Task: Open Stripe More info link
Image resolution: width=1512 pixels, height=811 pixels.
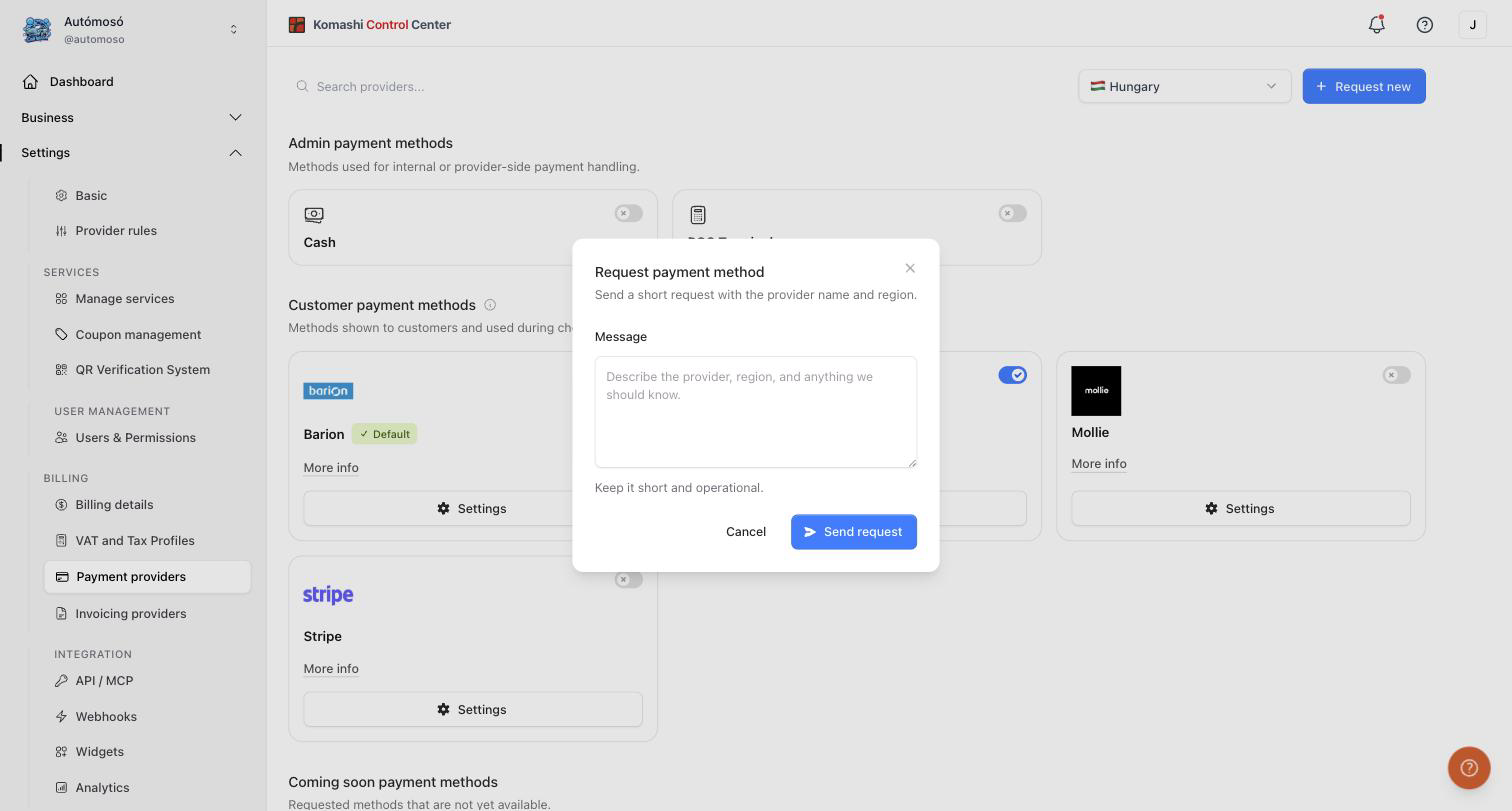Action: 331,669
